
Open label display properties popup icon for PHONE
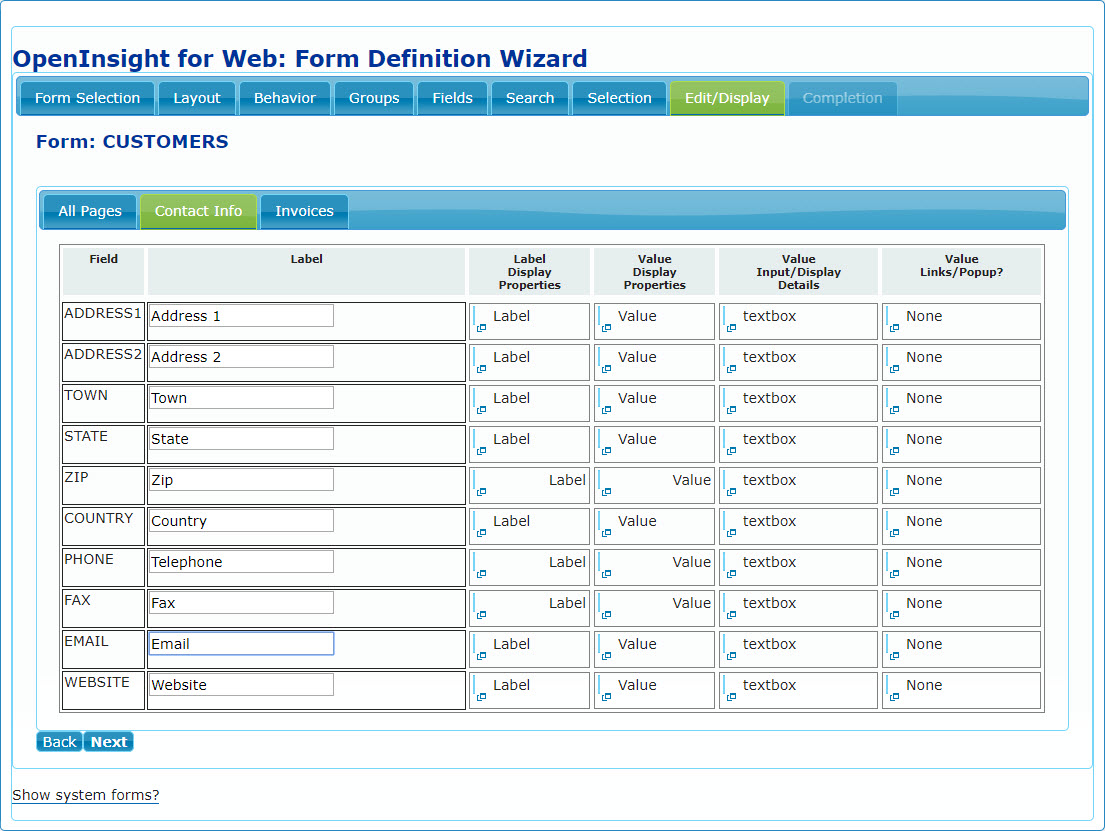point(481,573)
